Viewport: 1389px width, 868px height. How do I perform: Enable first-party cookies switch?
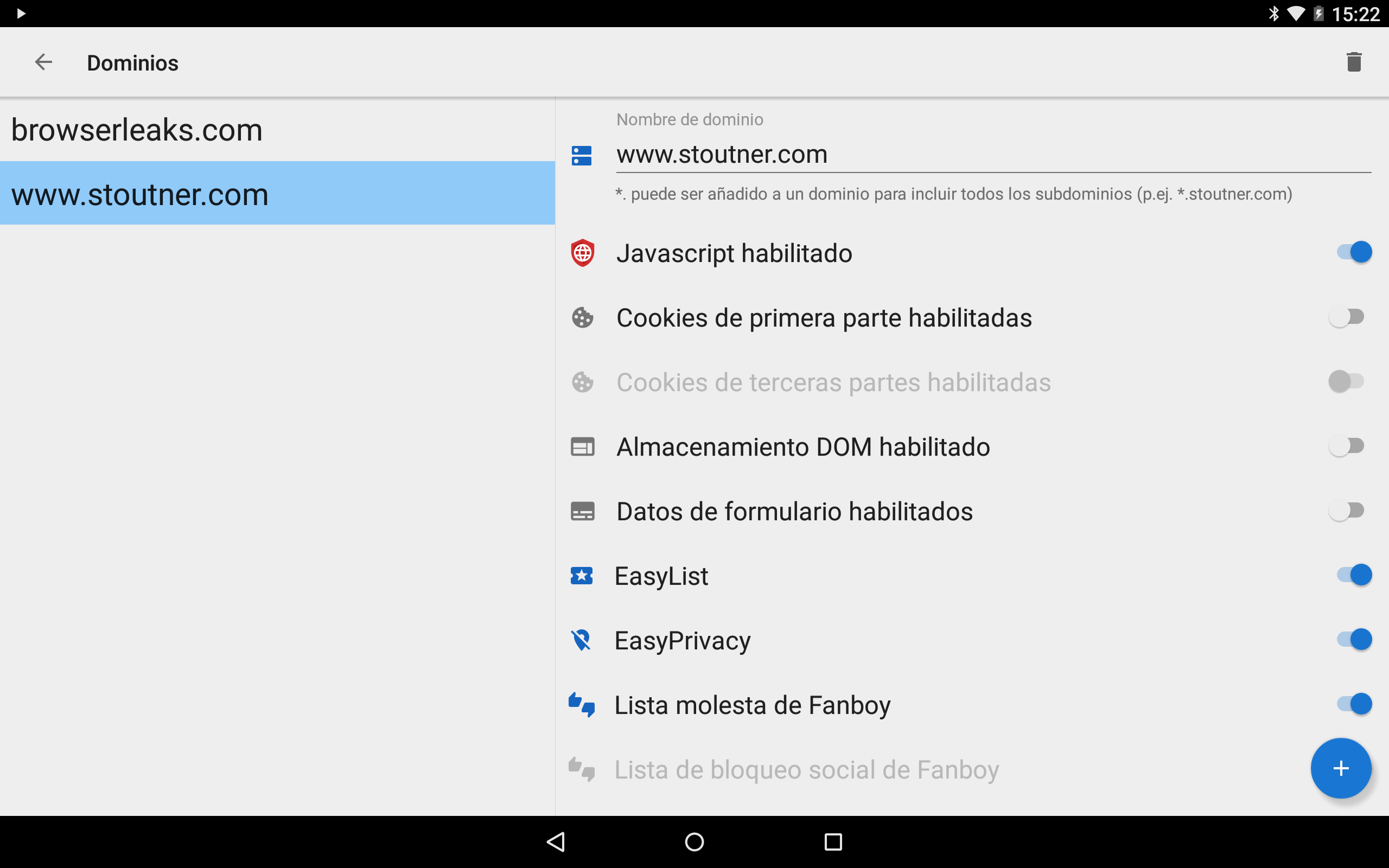(1346, 317)
